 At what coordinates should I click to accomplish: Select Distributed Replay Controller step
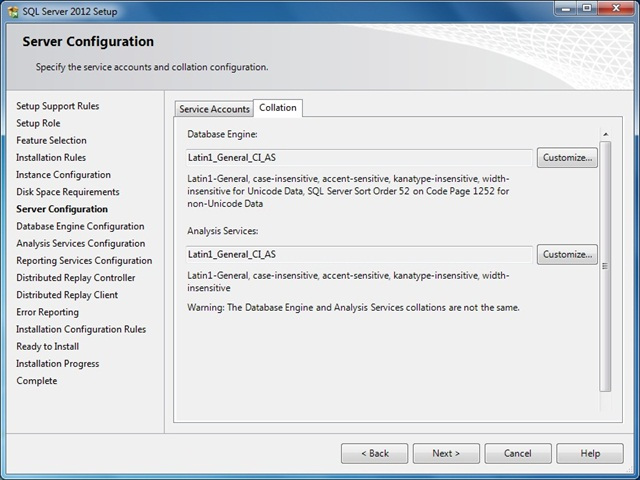coord(76,278)
